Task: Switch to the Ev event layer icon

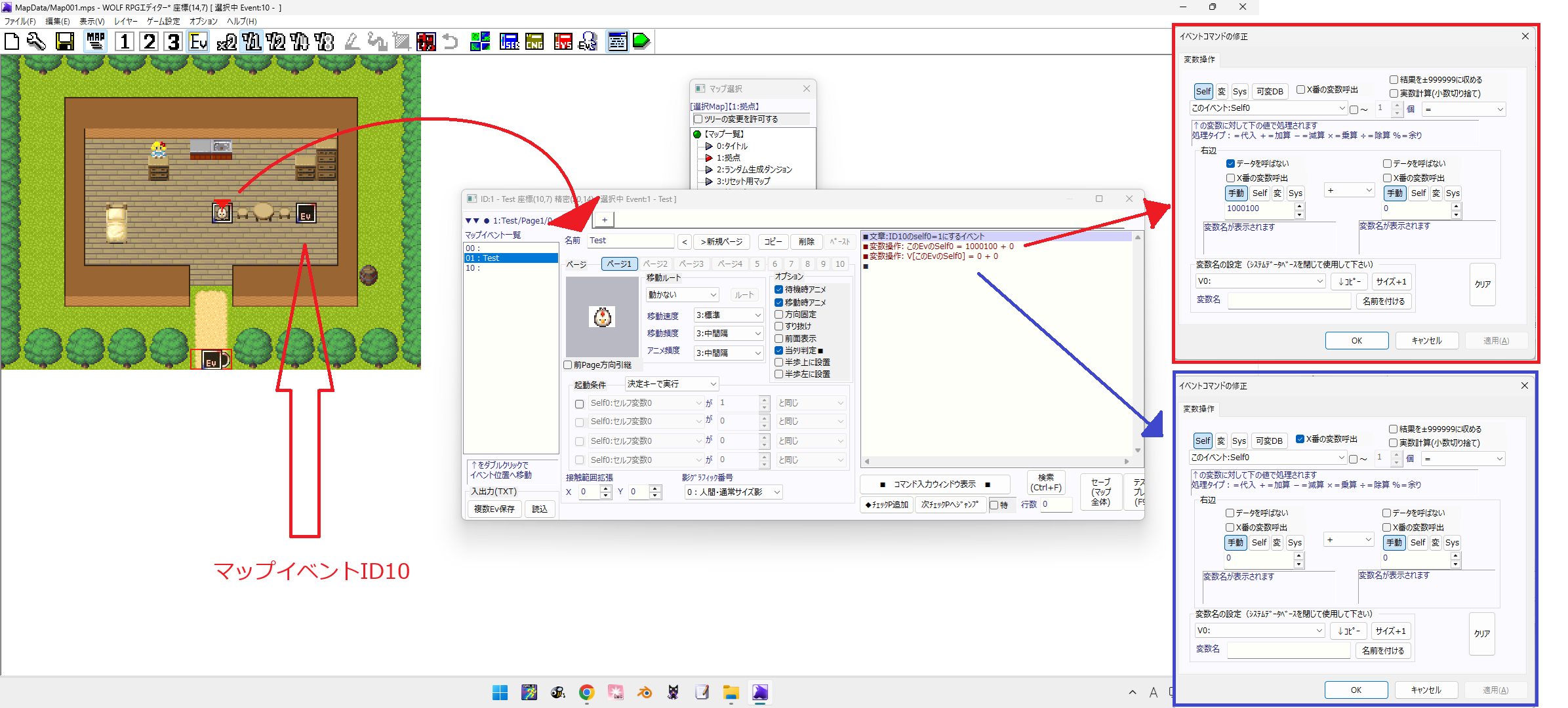Action: [198, 42]
